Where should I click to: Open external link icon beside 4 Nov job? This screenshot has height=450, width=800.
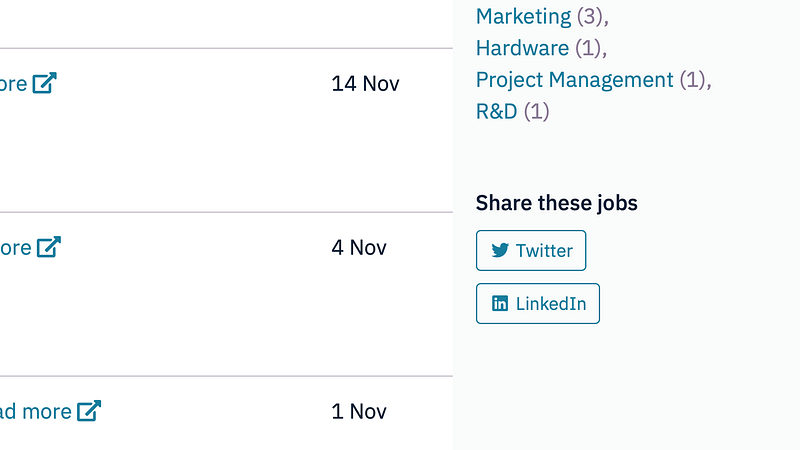click(49, 247)
